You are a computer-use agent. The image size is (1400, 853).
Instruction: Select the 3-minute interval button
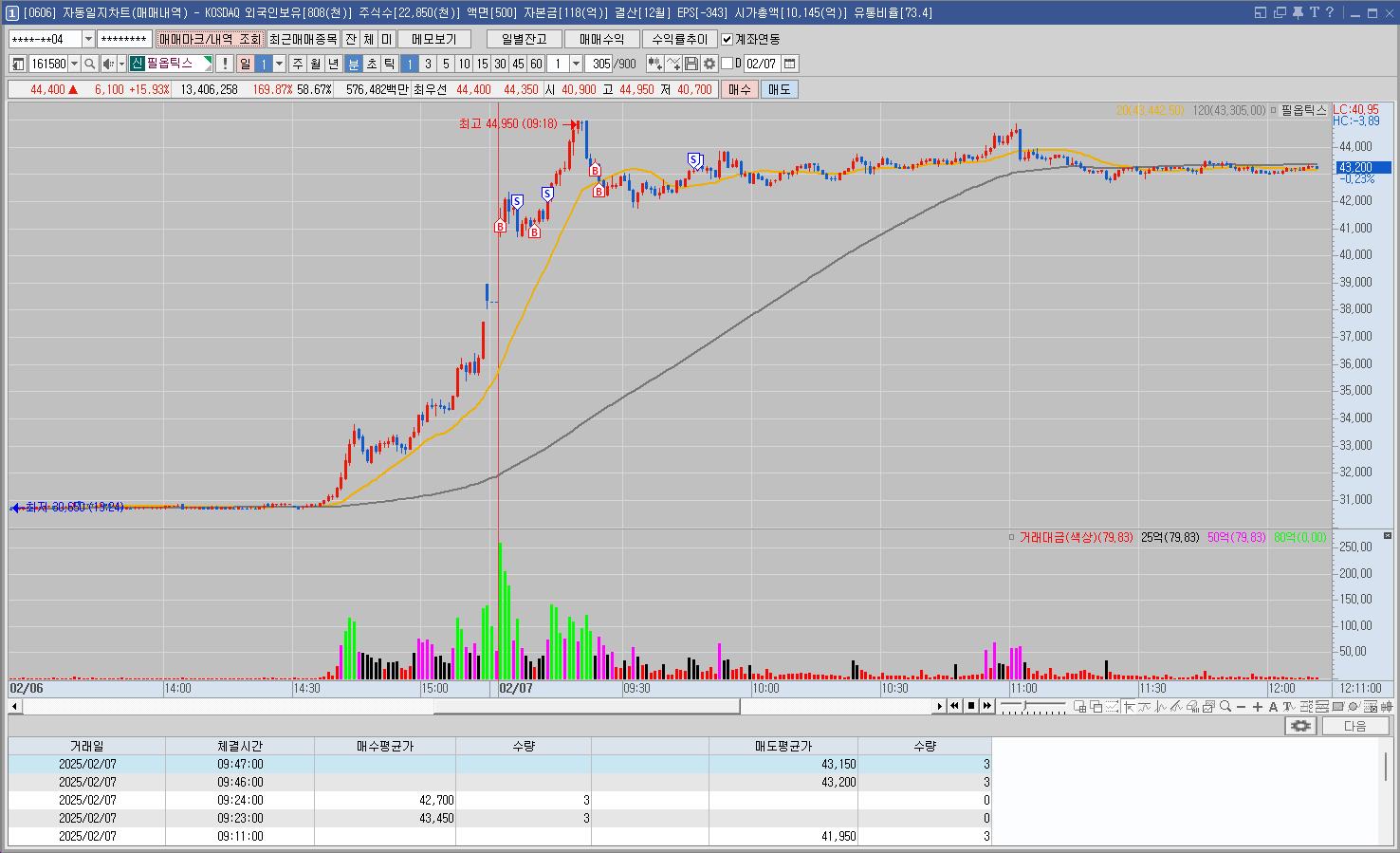click(x=428, y=64)
